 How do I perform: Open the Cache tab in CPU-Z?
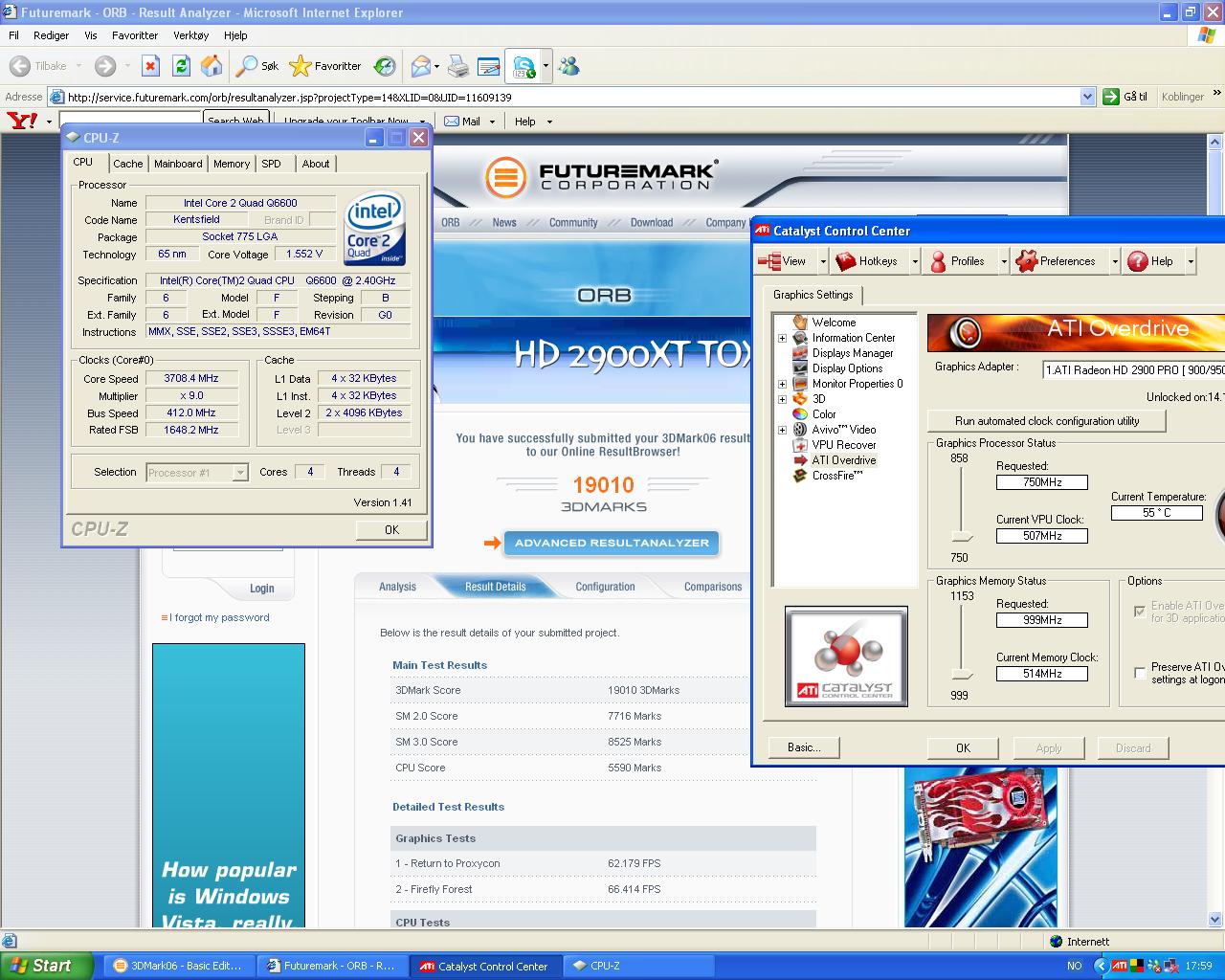[127, 164]
